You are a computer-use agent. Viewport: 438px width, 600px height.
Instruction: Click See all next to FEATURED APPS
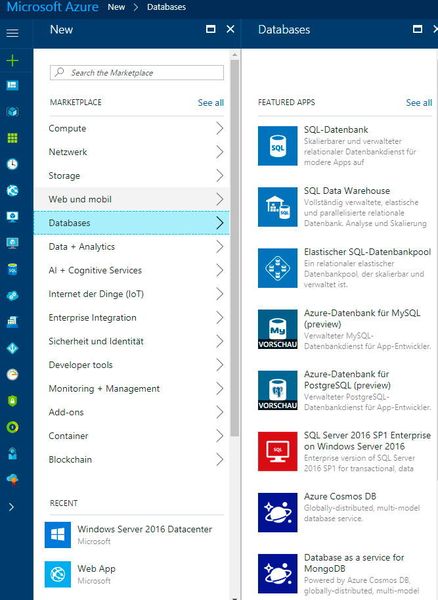(x=419, y=103)
